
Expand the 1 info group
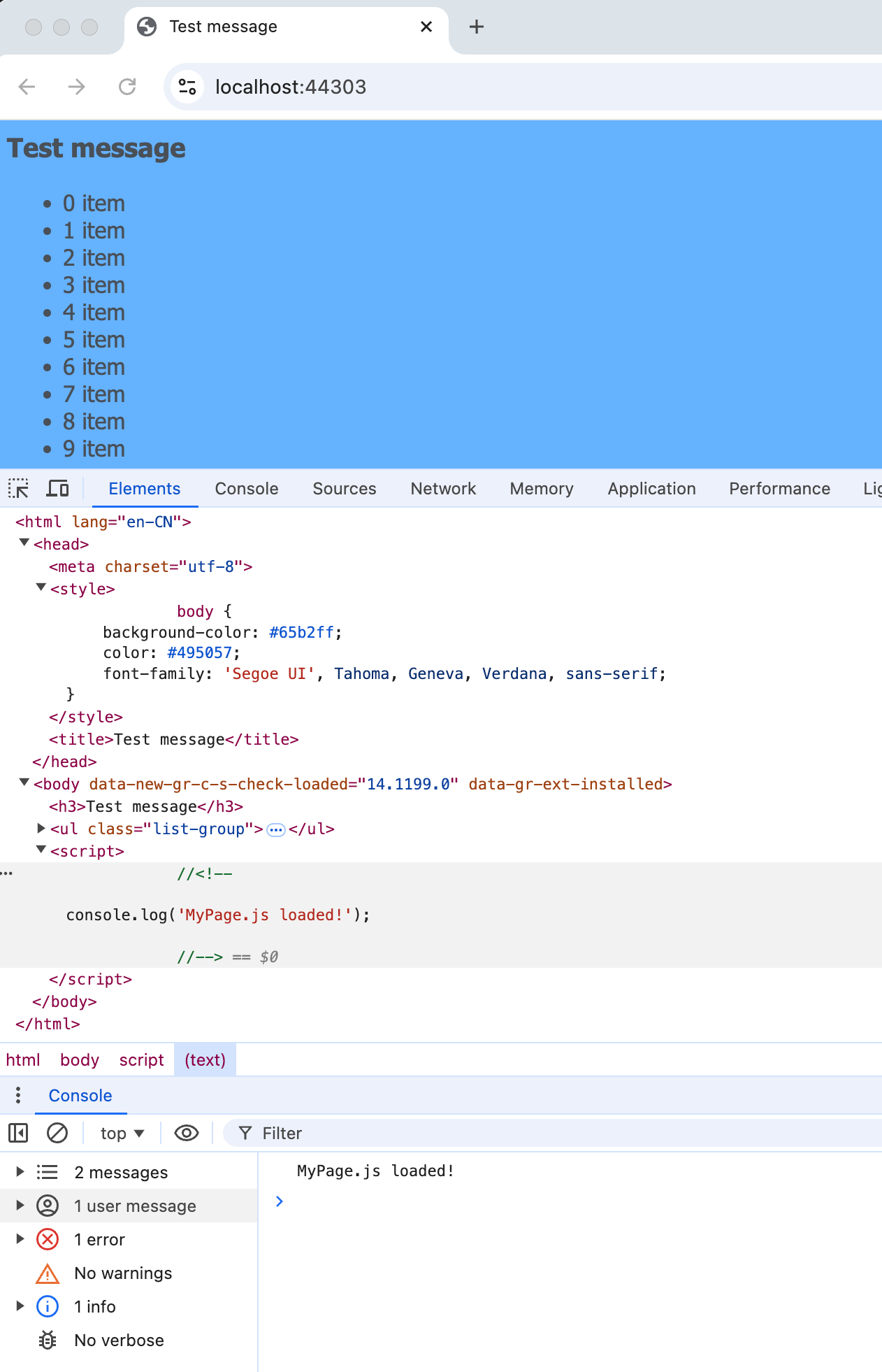click(20, 1306)
